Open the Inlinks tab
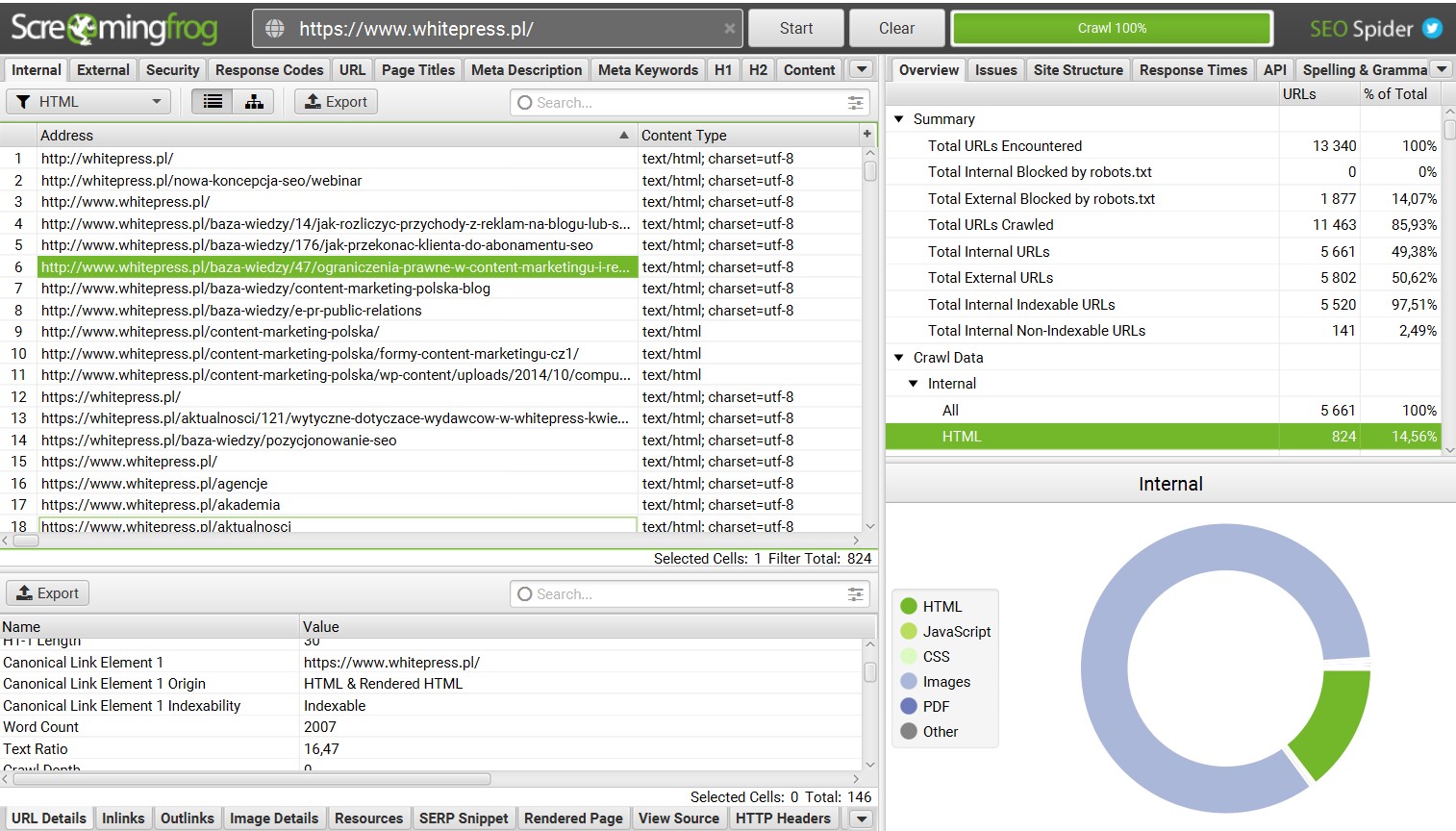Image resolution: width=1456 pixels, height=831 pixels. point(123,818)
